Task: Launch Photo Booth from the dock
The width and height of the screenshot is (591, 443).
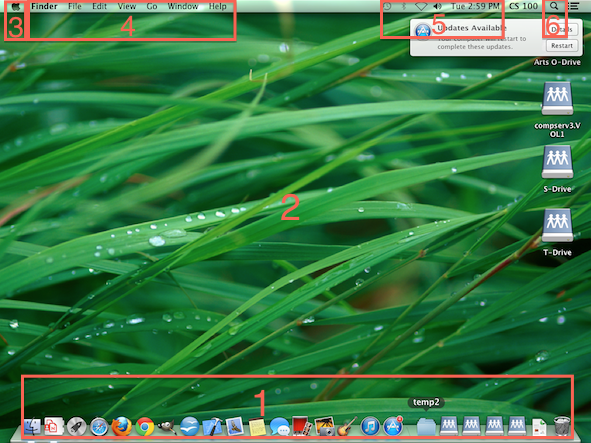Action: pos(302,427)
